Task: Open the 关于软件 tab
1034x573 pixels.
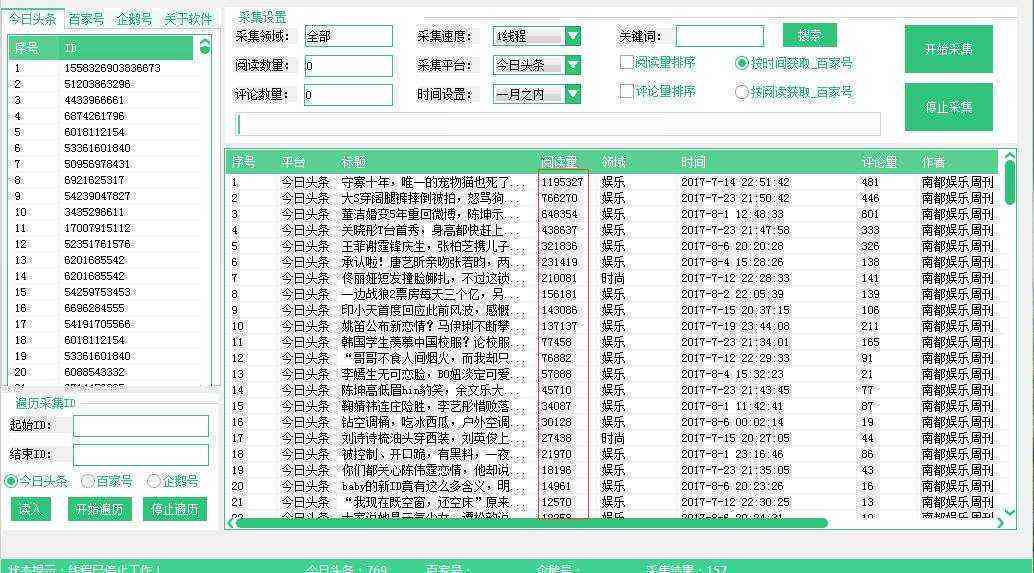Action: click(188, 19)
